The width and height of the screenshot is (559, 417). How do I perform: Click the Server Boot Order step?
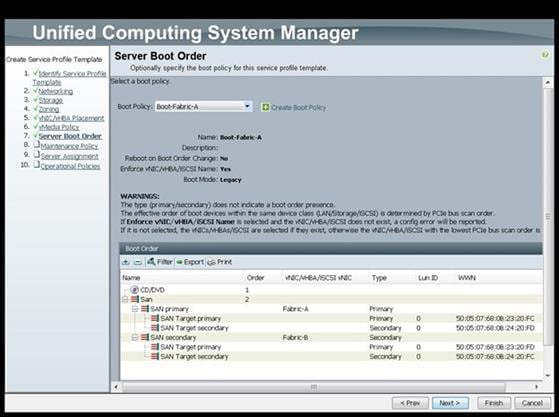[x=70, y=136]
